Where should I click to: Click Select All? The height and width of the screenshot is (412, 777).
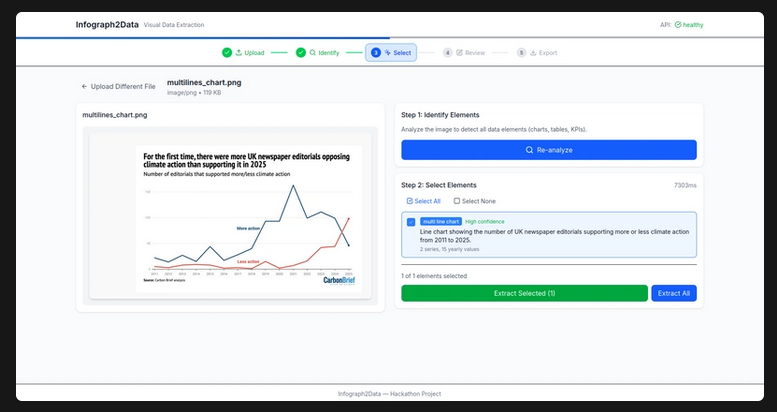423,201
